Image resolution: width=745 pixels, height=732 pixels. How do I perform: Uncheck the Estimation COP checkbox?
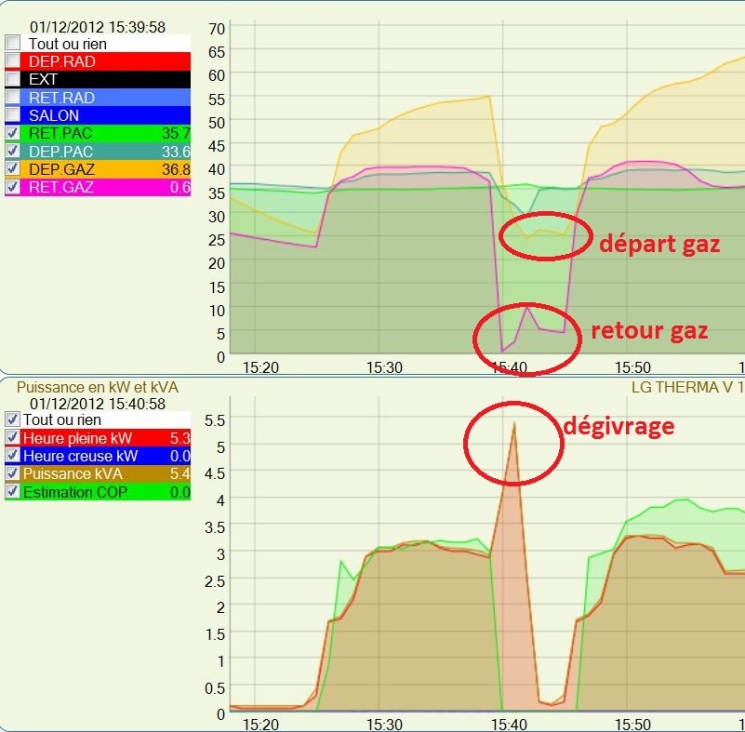(x=12, y=492)
